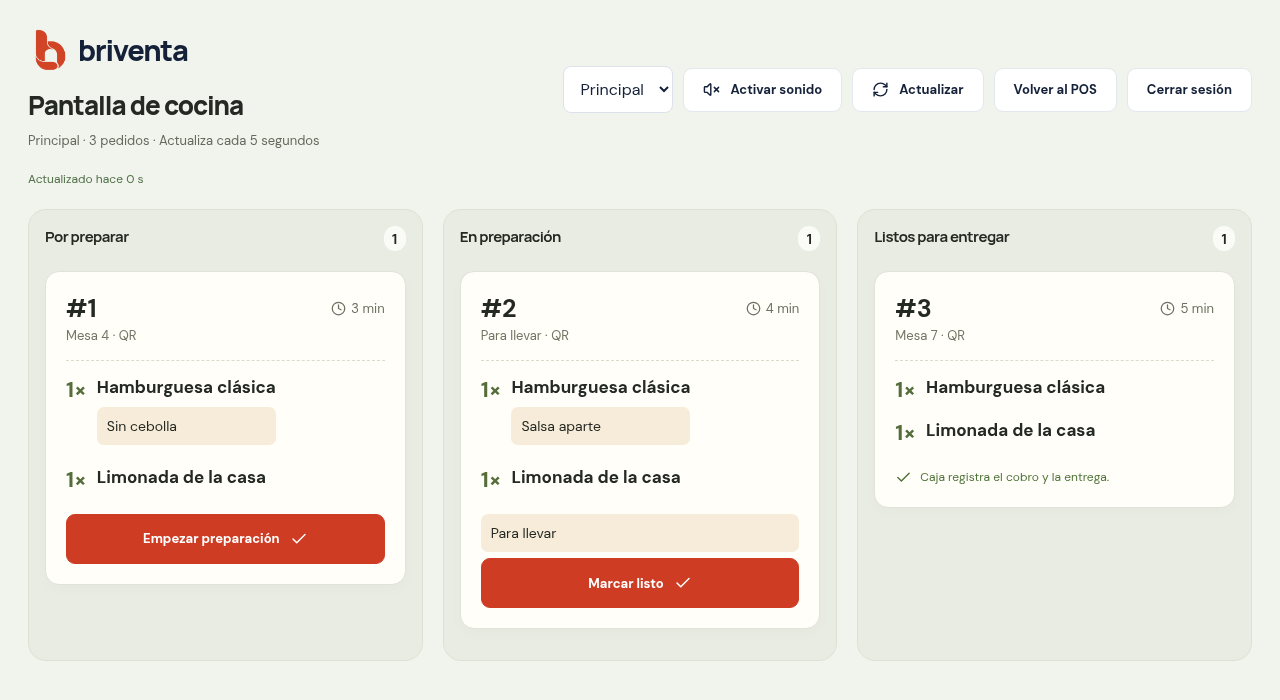1280x700 pixels.
Task: Click order number #3
Action: [x=913, y=308]
